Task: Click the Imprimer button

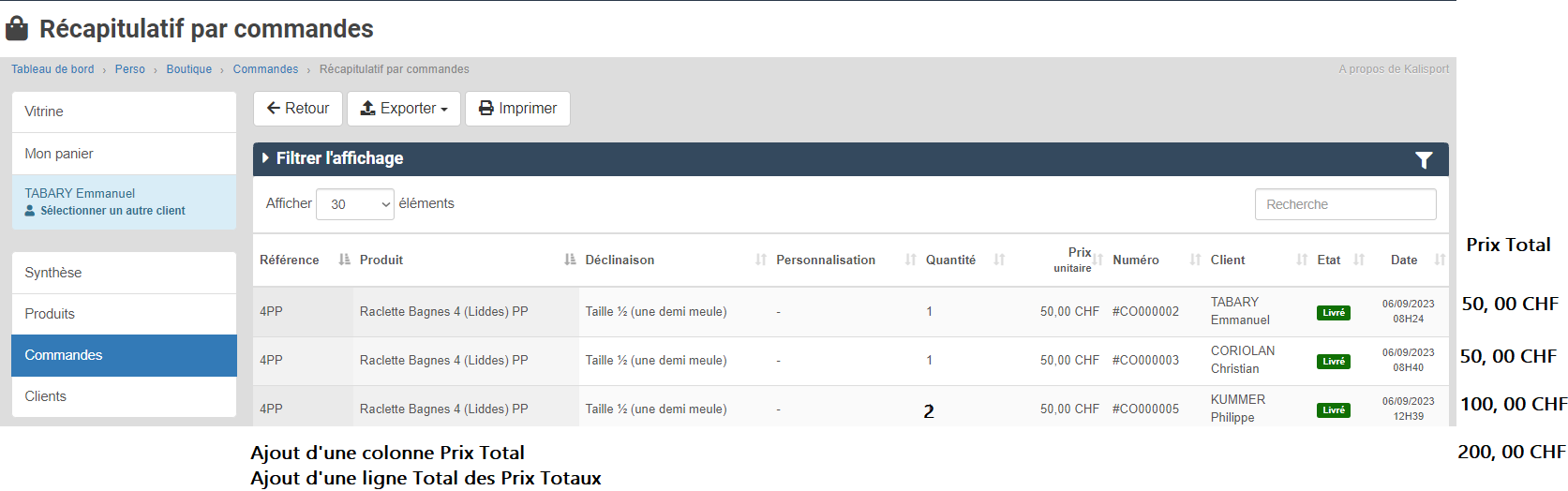Action: [517, 109]
